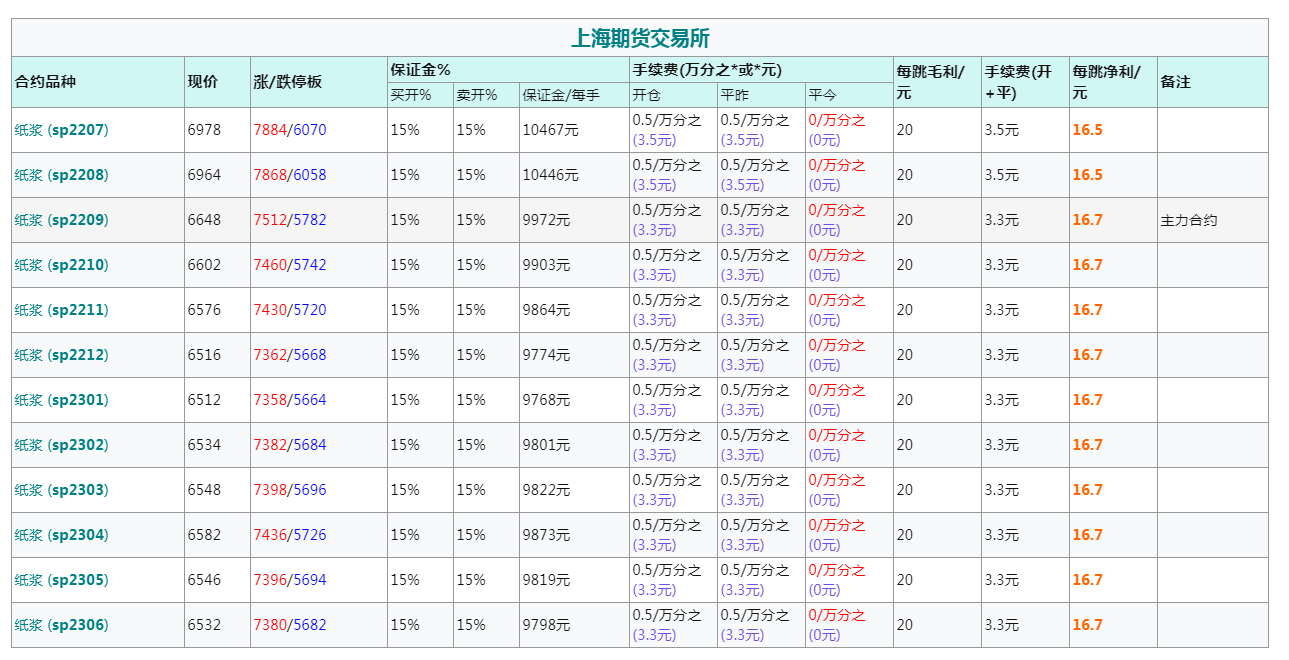Click the margin value 9798元
1289x660 pixels.
click(x=546, y=625)
